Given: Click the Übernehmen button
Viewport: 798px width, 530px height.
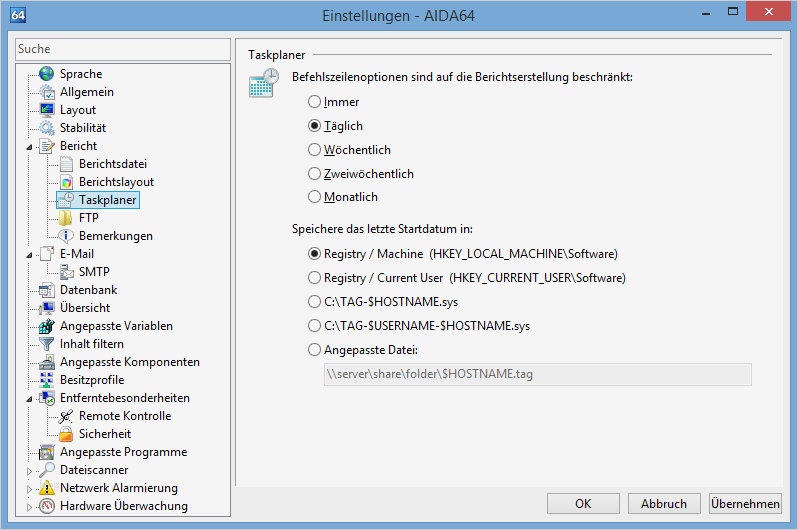Looking at the screenshot, I should (746, 504).
